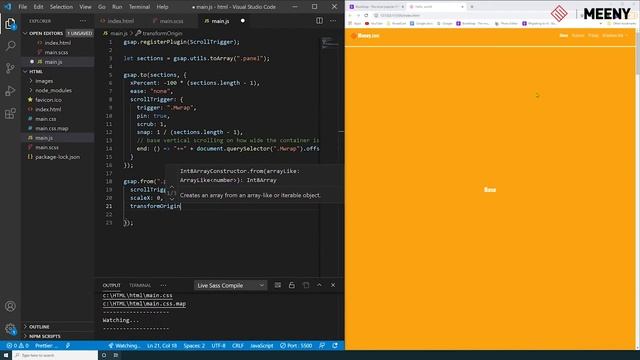Image resolution: width=640 pixels, height=360 pixels.
Task: Maximize the panel with the chevron-up icon
Action: [319, 285]
